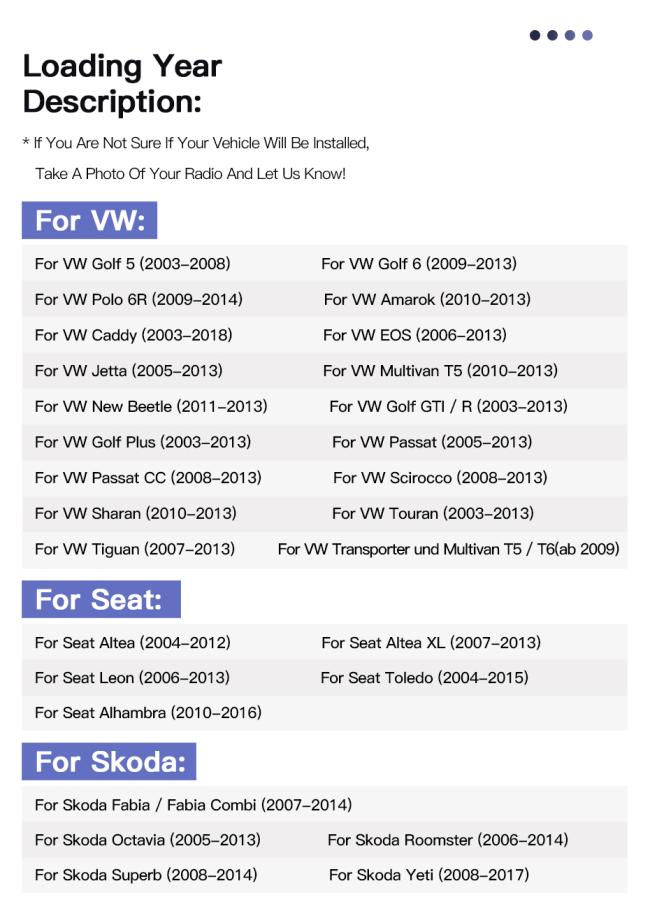Choose Skoda Fabia / Fabia Combi (2007–2014) entry
650x902 pixels.
[193, 805]
